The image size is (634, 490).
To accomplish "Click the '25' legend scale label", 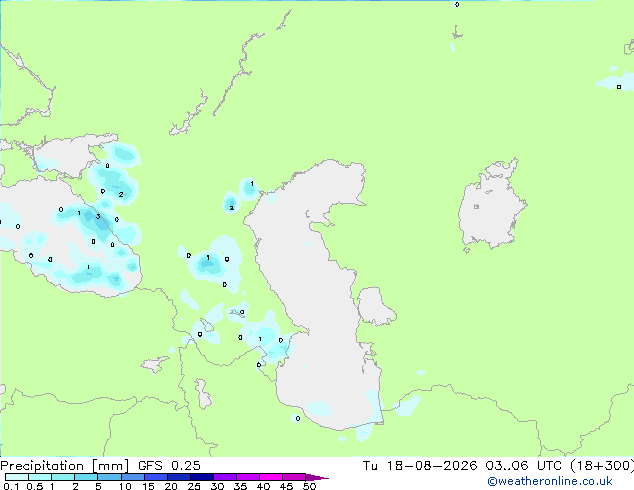I will point(194,486).
